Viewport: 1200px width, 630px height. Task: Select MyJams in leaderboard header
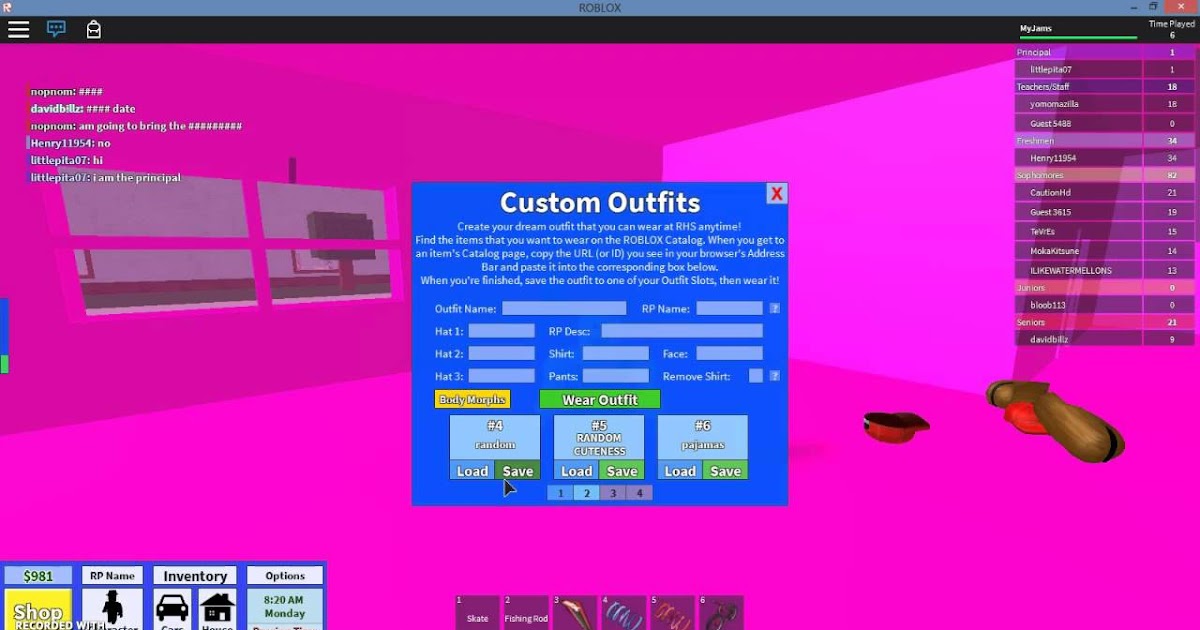[x=1036, y=29]
